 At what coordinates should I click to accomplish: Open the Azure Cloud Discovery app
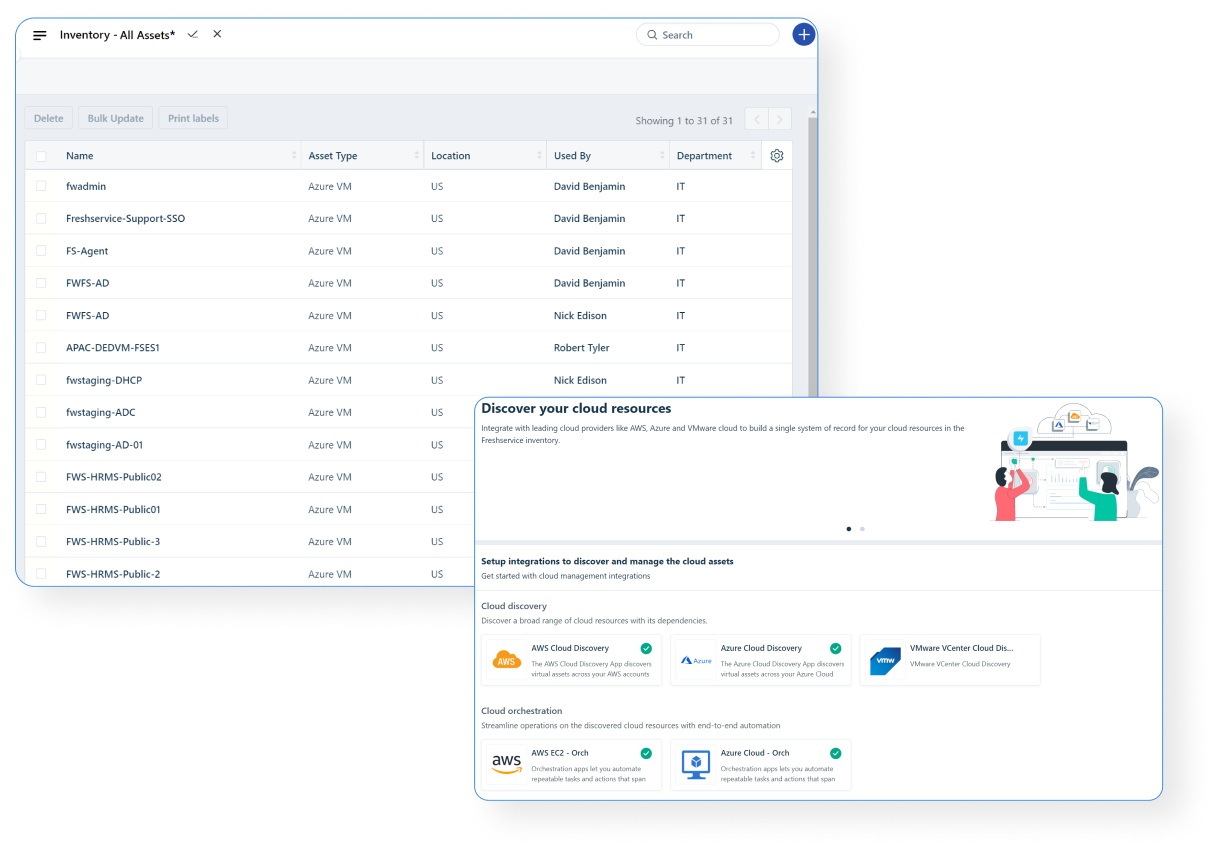click(760, 660)
